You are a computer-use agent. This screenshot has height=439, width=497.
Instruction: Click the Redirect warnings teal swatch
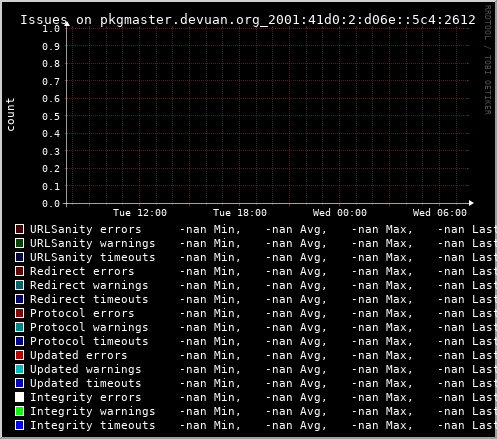pos(19,285)
